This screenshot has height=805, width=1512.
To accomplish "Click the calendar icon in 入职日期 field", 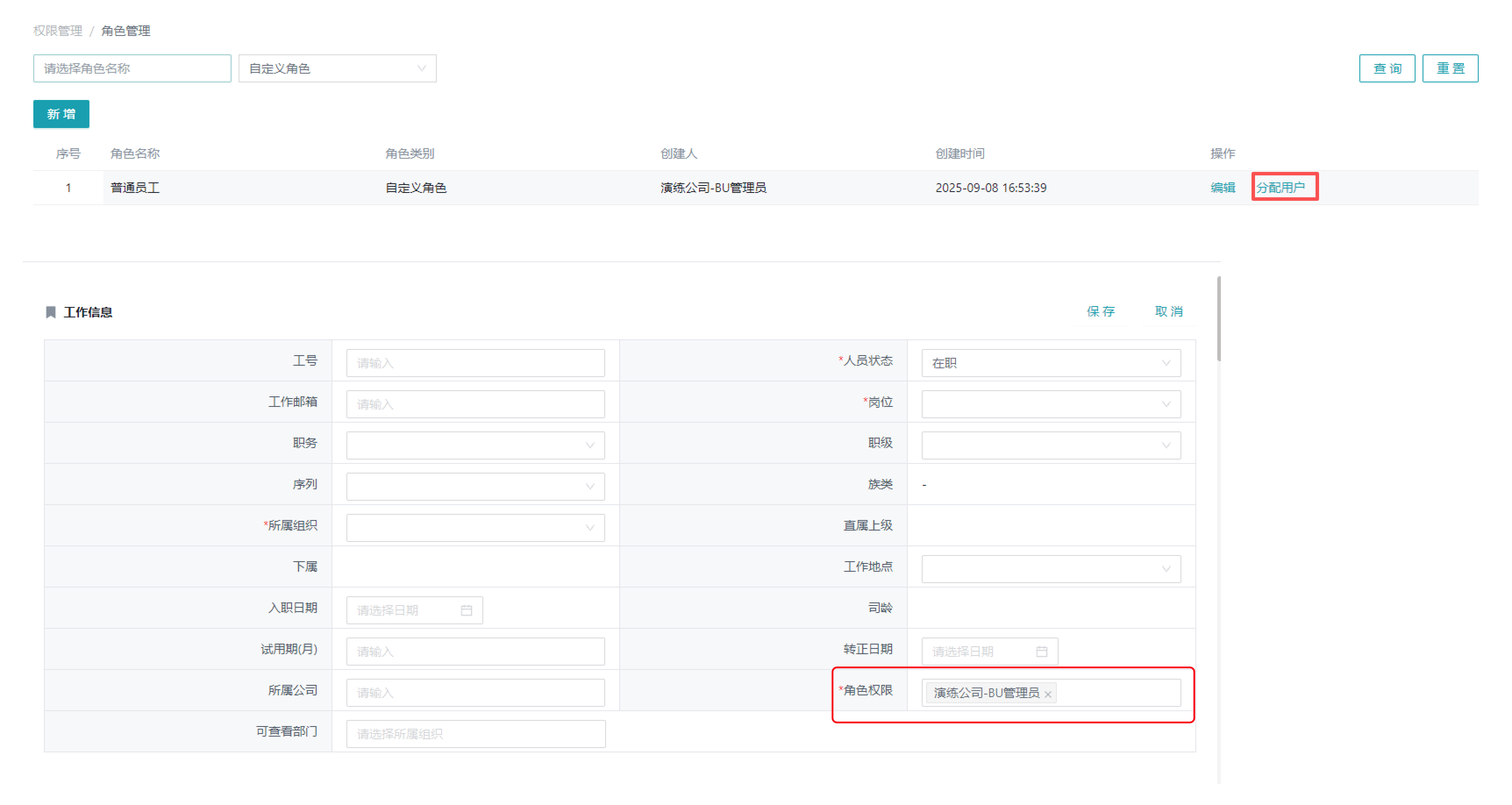I will (x=466, y=610).
